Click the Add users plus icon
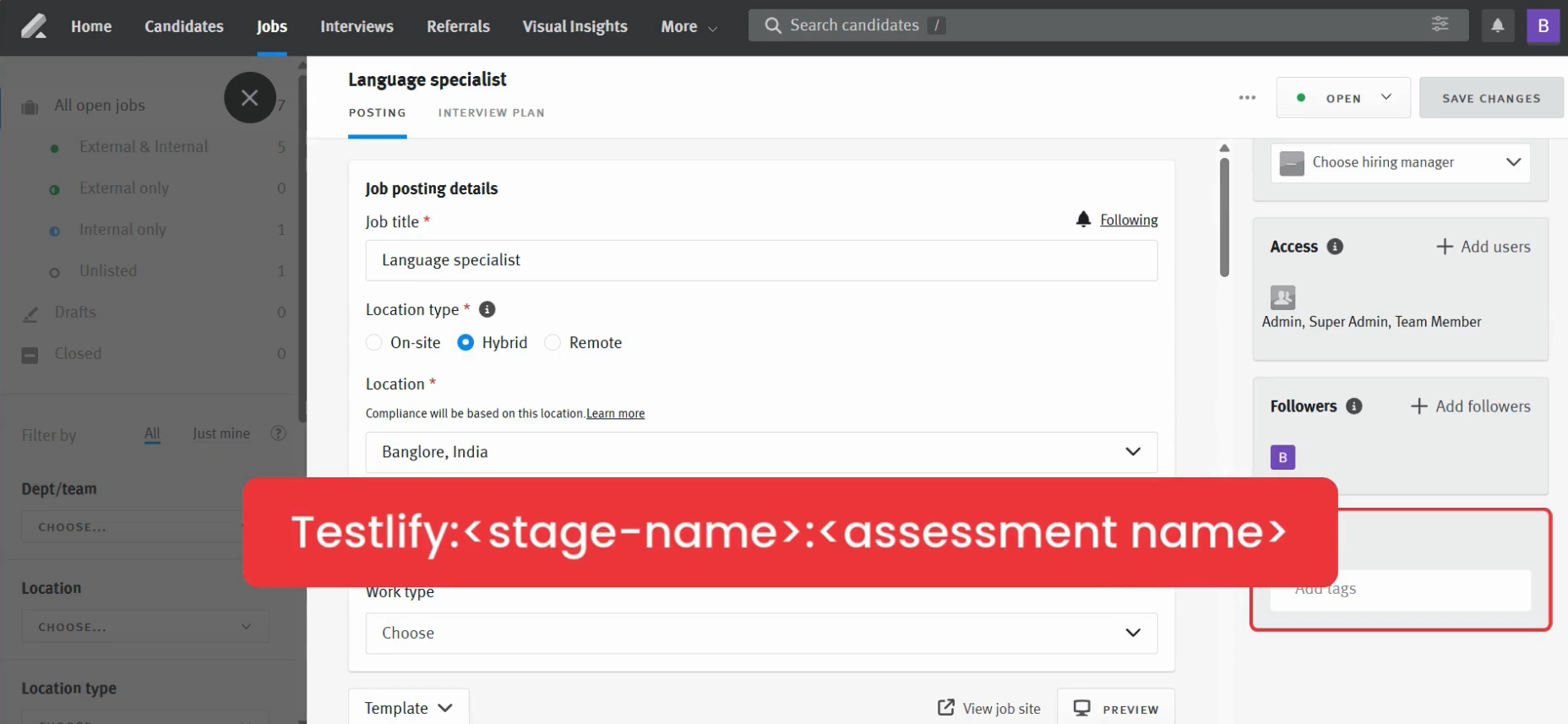The height and width of the screenshot is (724, 1568). (x=1445, y=247)
